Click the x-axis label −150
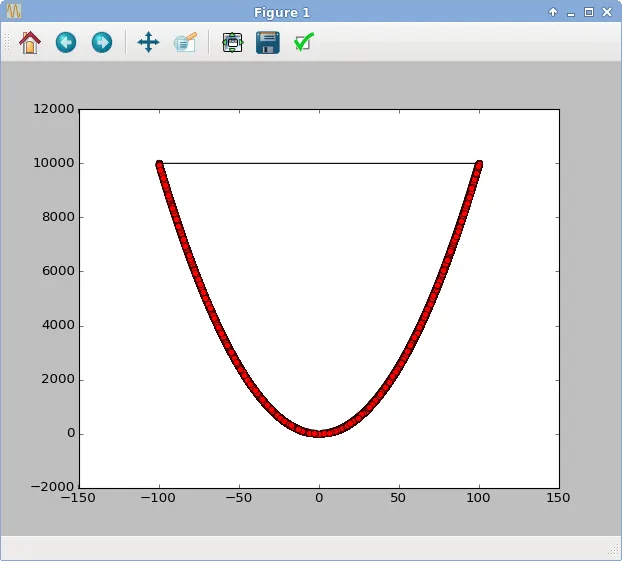This screenshot has width=622, height=561. coord(78,498)
